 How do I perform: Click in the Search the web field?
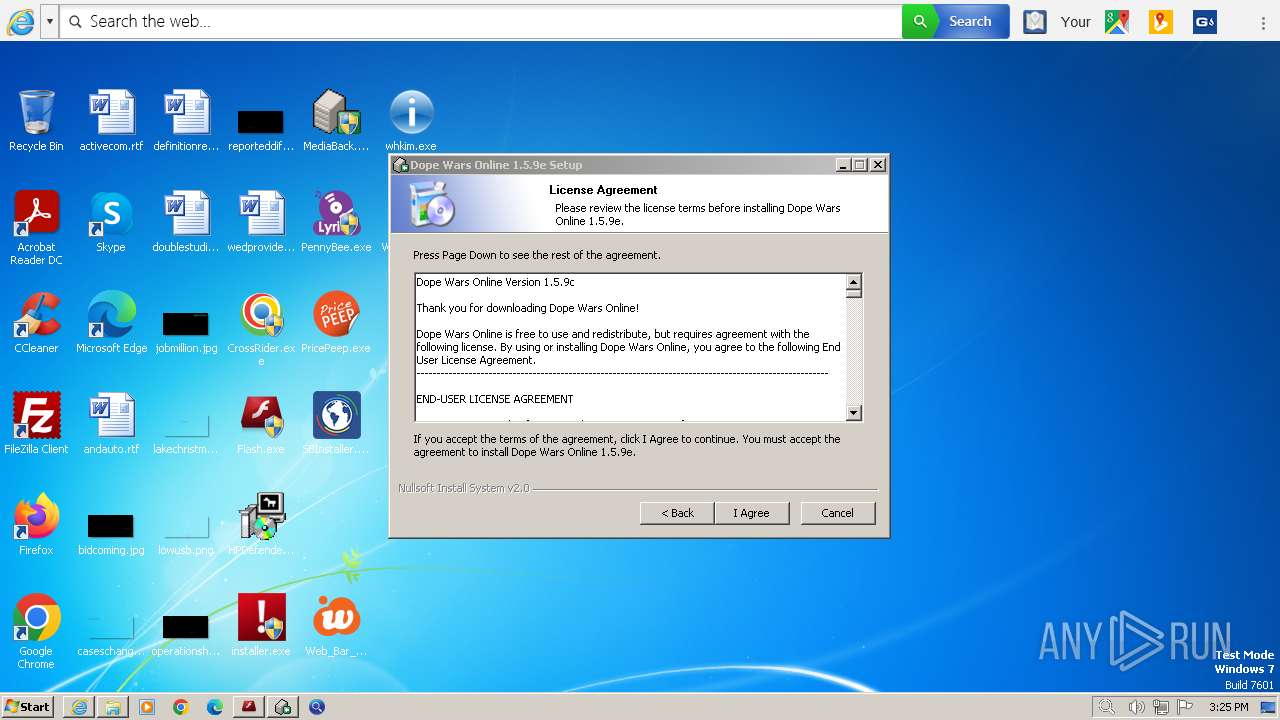[x=480, y=21]
